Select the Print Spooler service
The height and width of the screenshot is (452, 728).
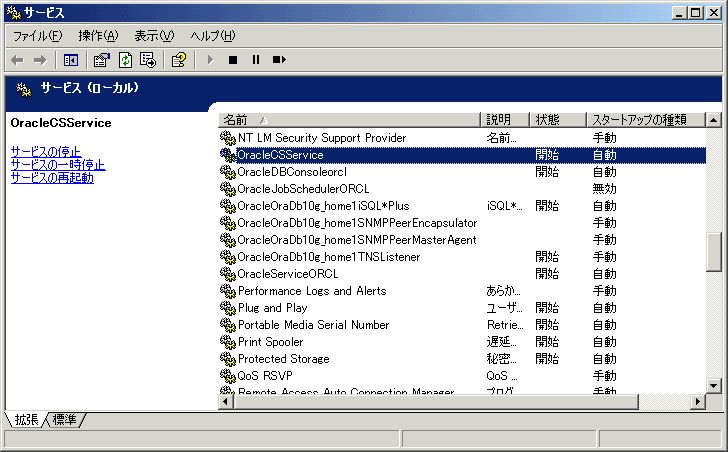click(270, 342)
